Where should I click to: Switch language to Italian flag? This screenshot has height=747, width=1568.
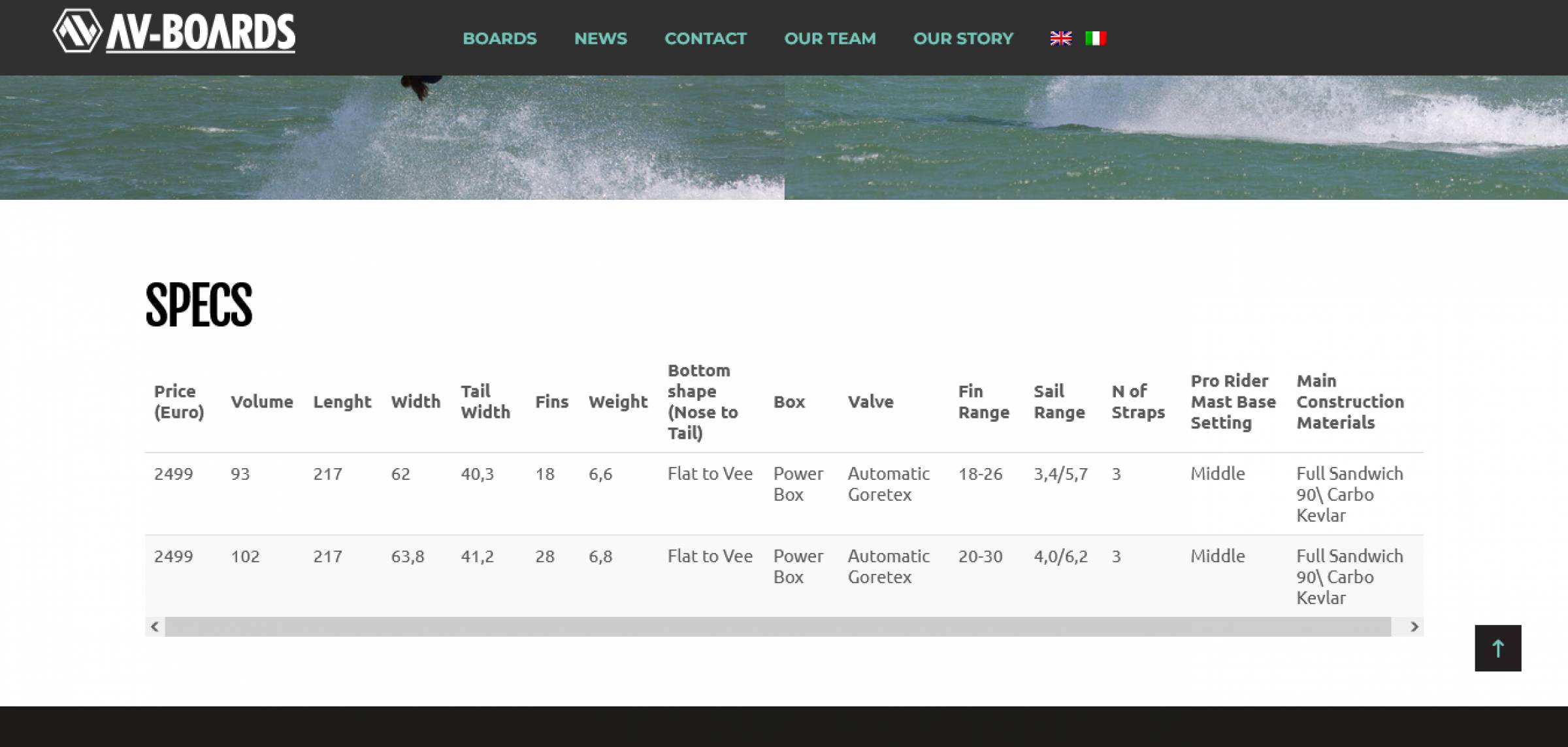coord(1096,39)
